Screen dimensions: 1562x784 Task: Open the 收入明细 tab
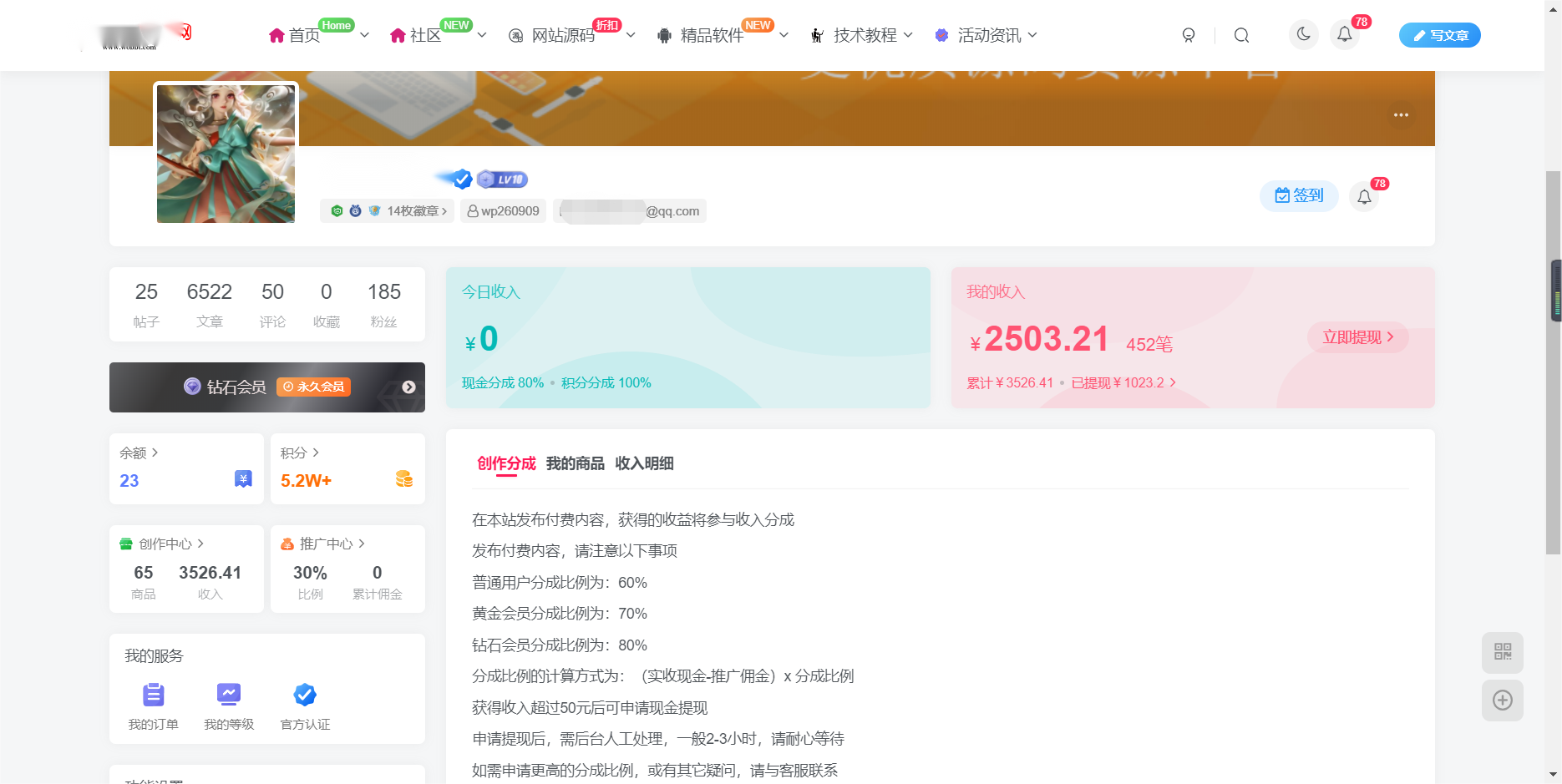(x=643, y=463)
